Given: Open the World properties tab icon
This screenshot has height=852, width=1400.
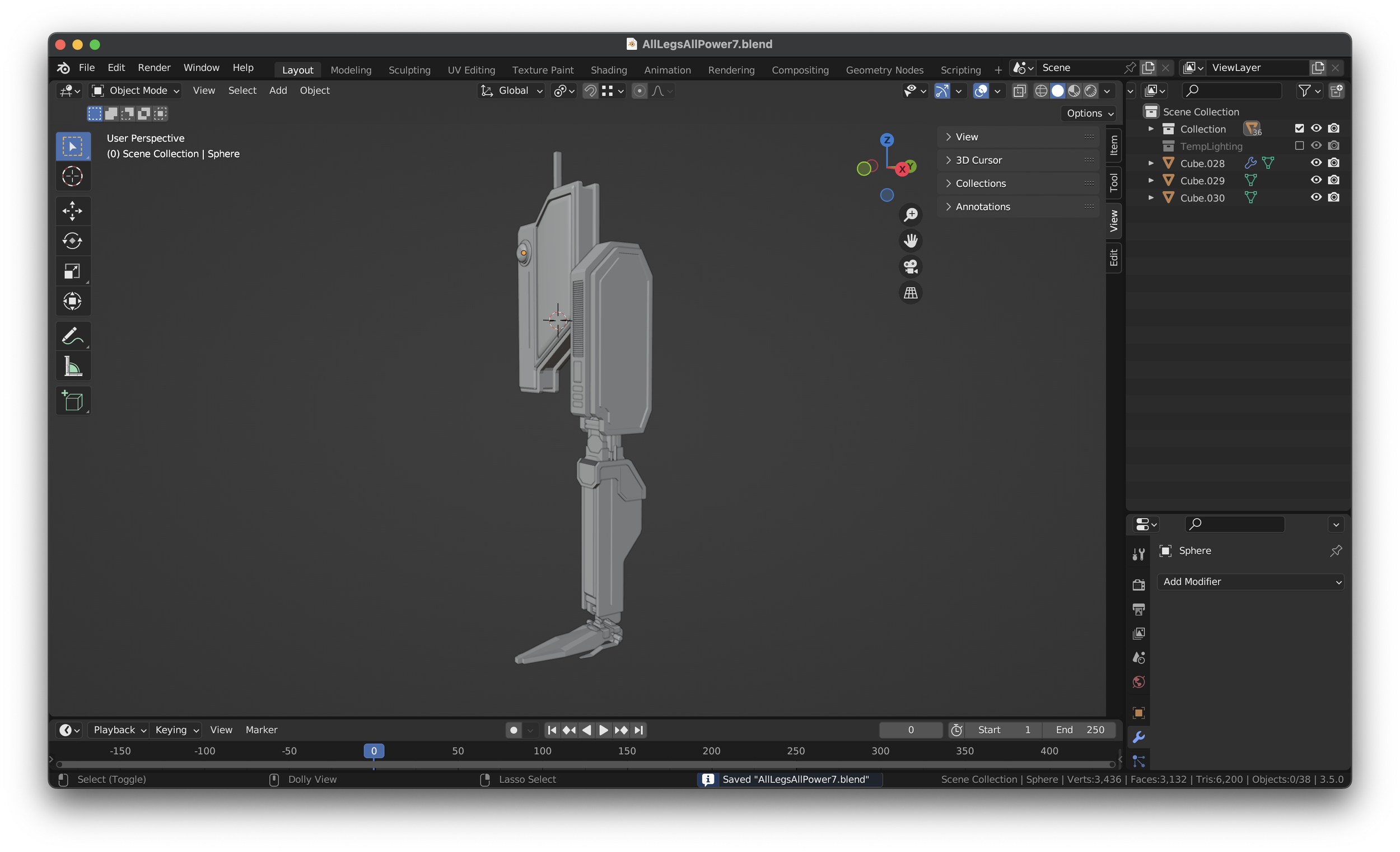Looking at the screenshot, I should coord(1138,682).
